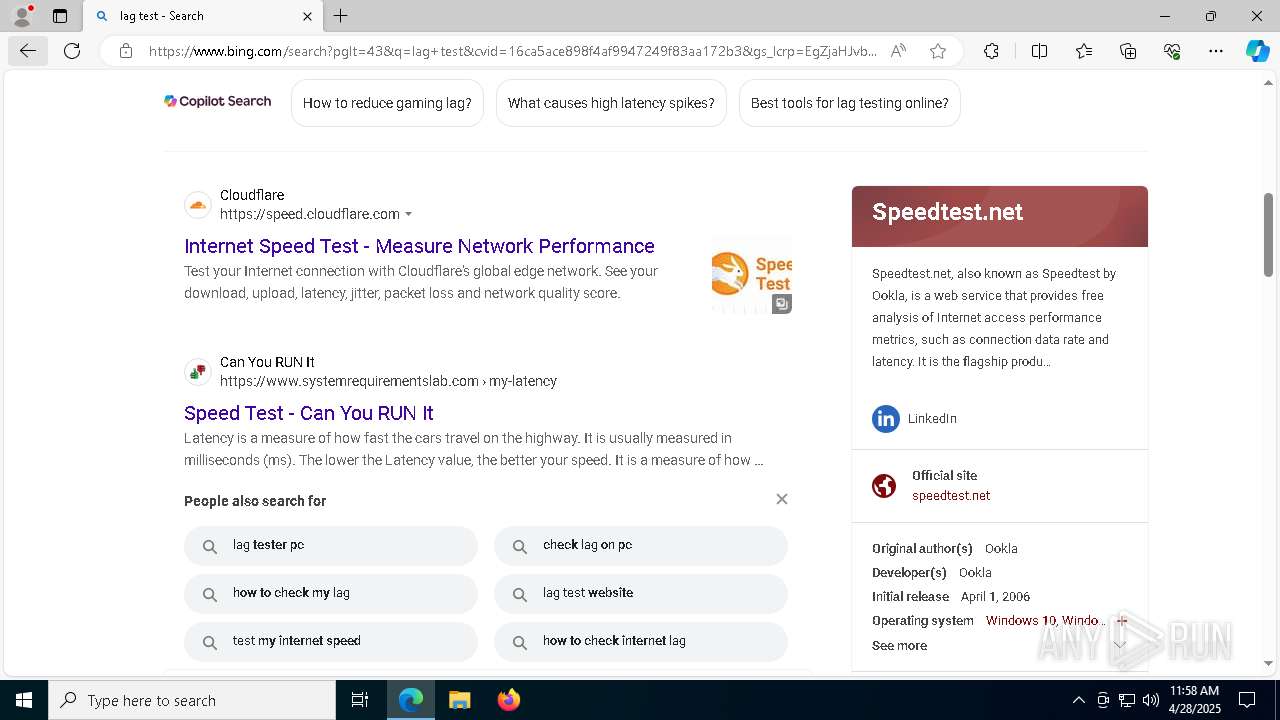The width and height of the screenshot is (1280, 720).
Task: Open Browser essentials heart icon
Action: point(1172,51)
